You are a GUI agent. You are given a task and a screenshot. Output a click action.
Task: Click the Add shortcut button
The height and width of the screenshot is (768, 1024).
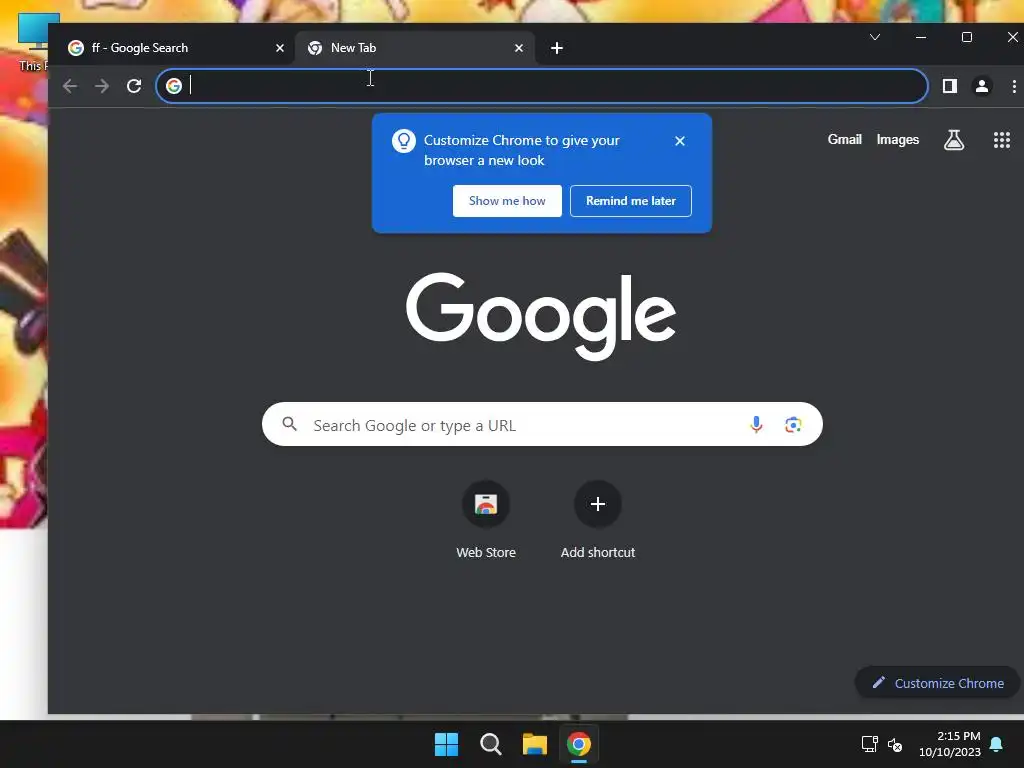point(598,520)
